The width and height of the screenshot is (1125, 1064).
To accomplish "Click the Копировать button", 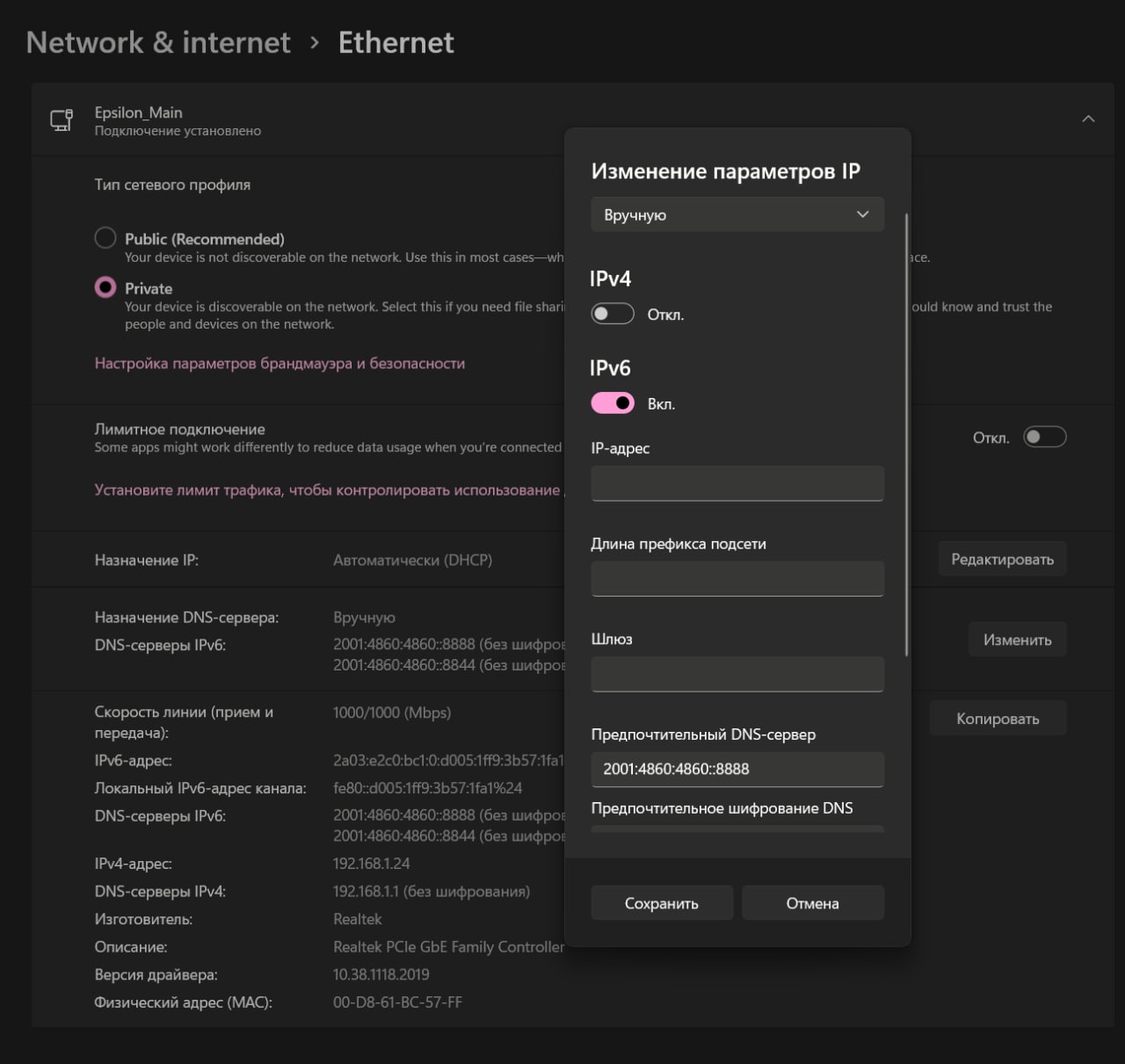I will click(998, 719).
